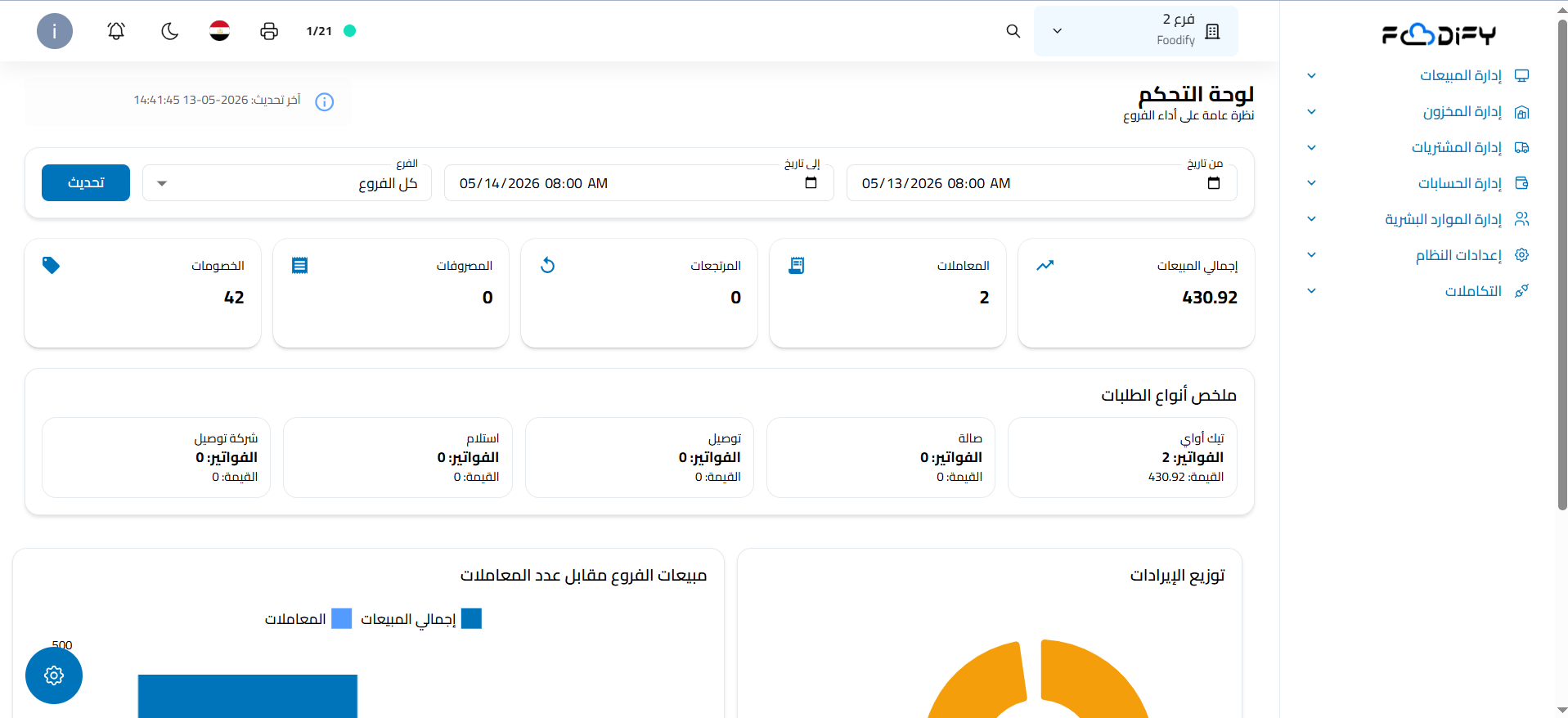Click the استلام order type card
Viewport: 1568px width, 718px height.
point(398,457)
